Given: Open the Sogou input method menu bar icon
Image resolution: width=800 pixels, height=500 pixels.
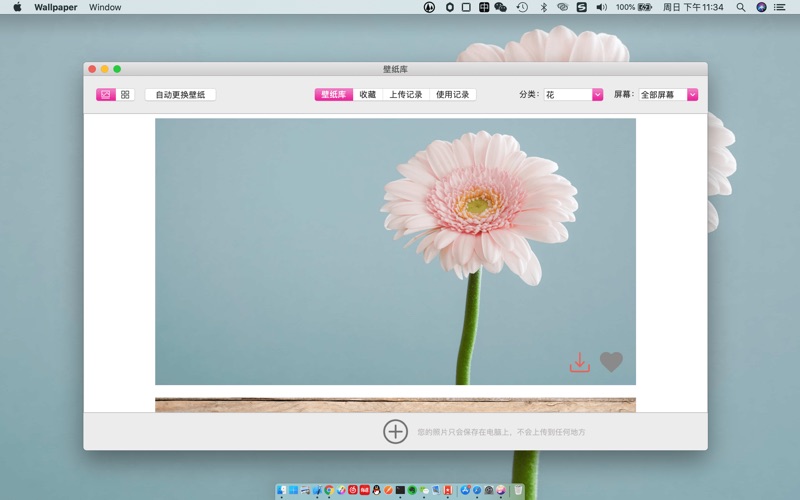Looking at the screenshot, I should point(582,7).
